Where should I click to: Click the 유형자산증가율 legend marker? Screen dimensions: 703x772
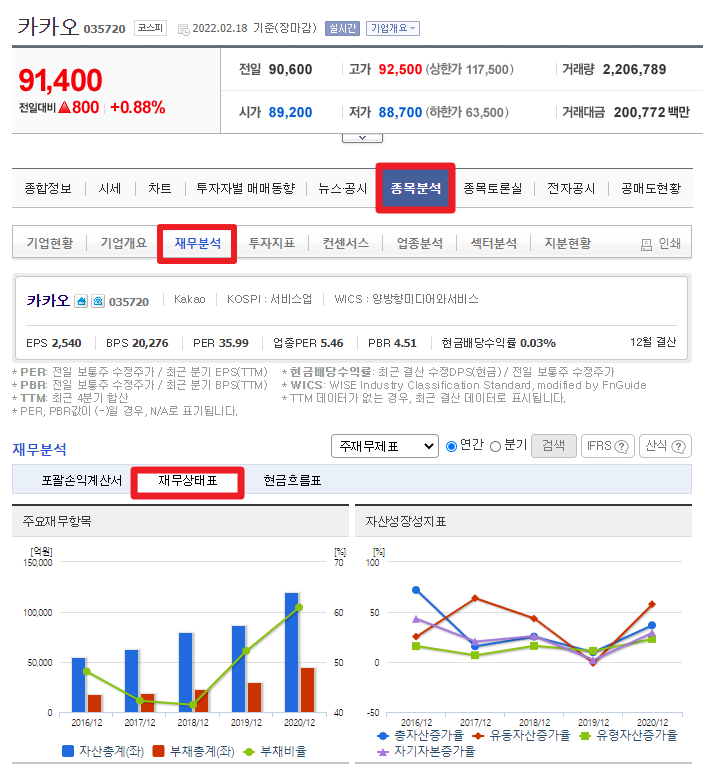click(x=585, y=736)
